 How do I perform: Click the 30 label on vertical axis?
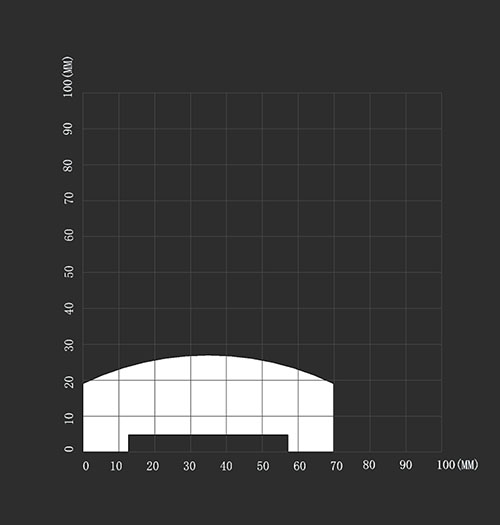click(x=68, y=345)
